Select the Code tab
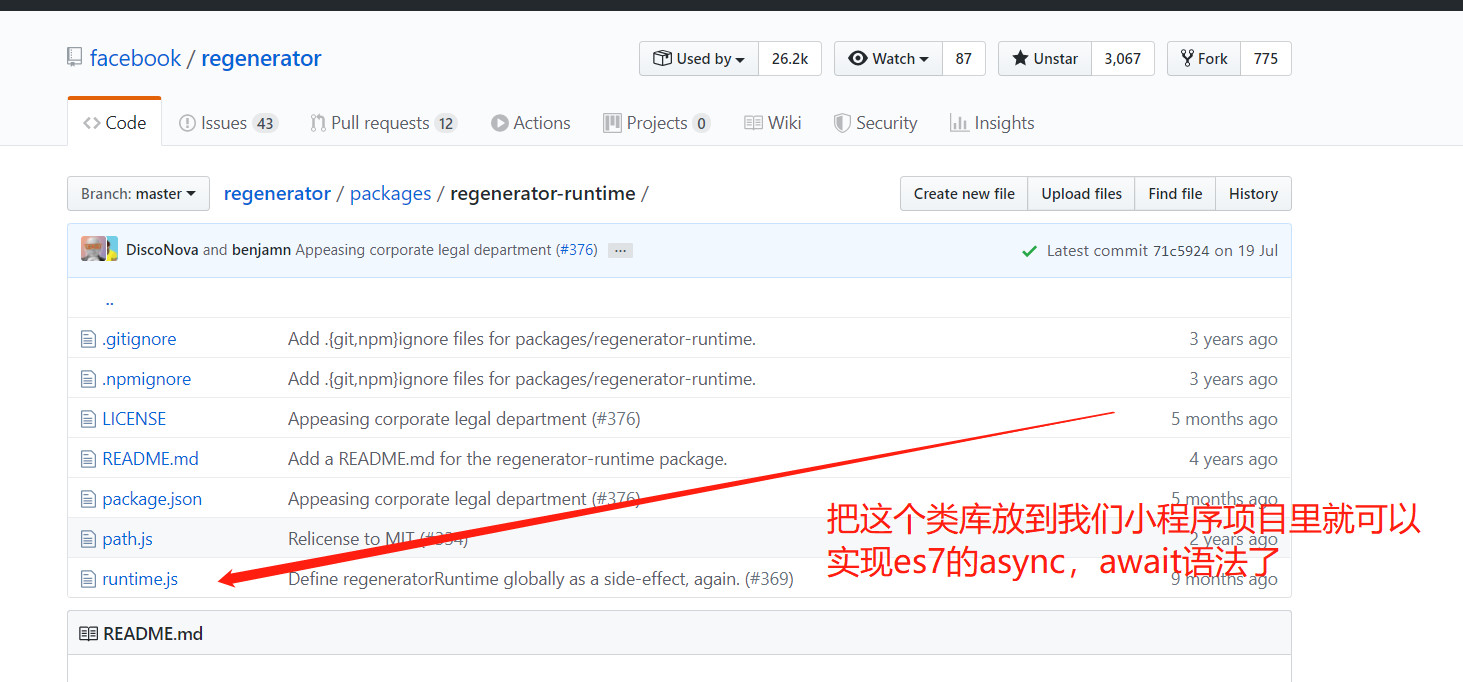The image size is (1463, 682). 114,123
